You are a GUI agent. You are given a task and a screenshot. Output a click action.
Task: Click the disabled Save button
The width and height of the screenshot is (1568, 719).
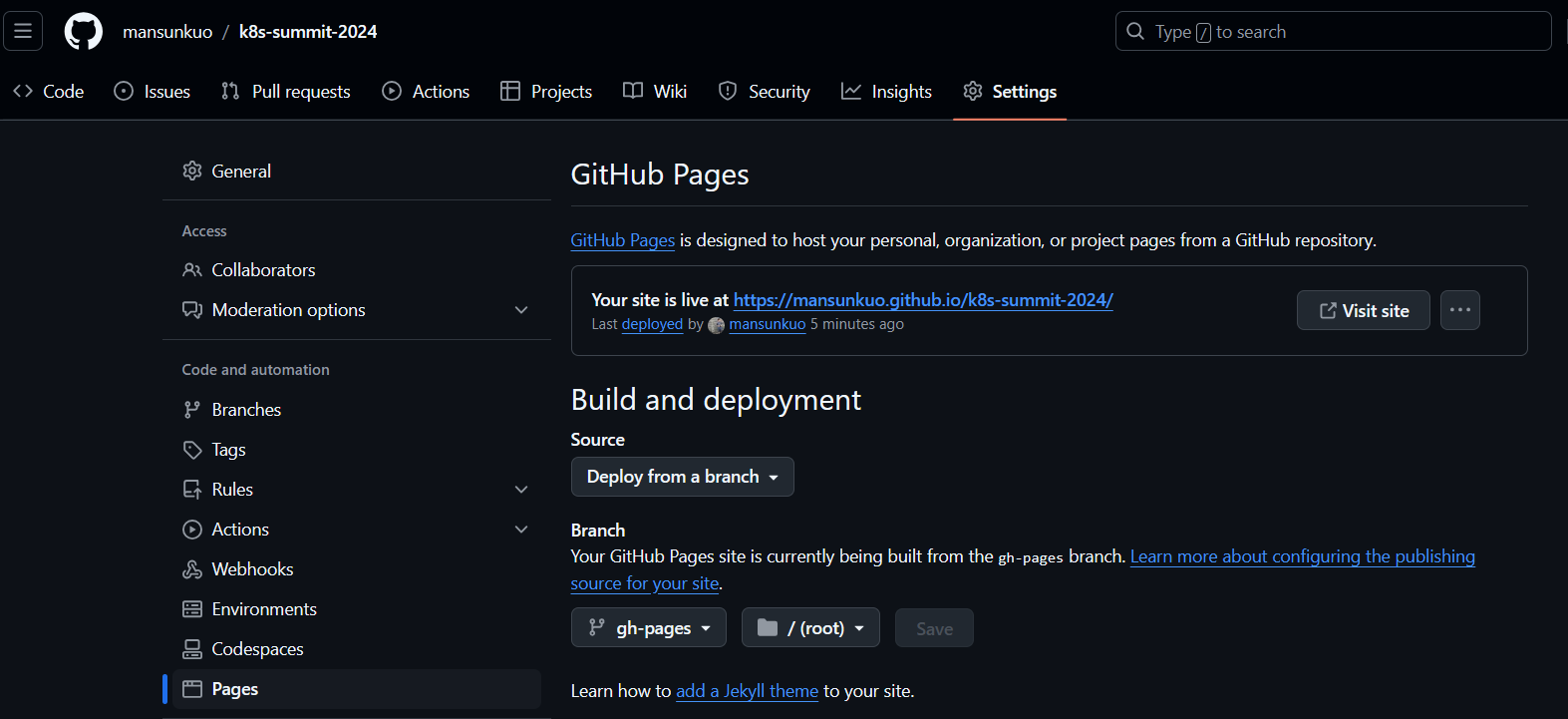(x=934, y=628)
